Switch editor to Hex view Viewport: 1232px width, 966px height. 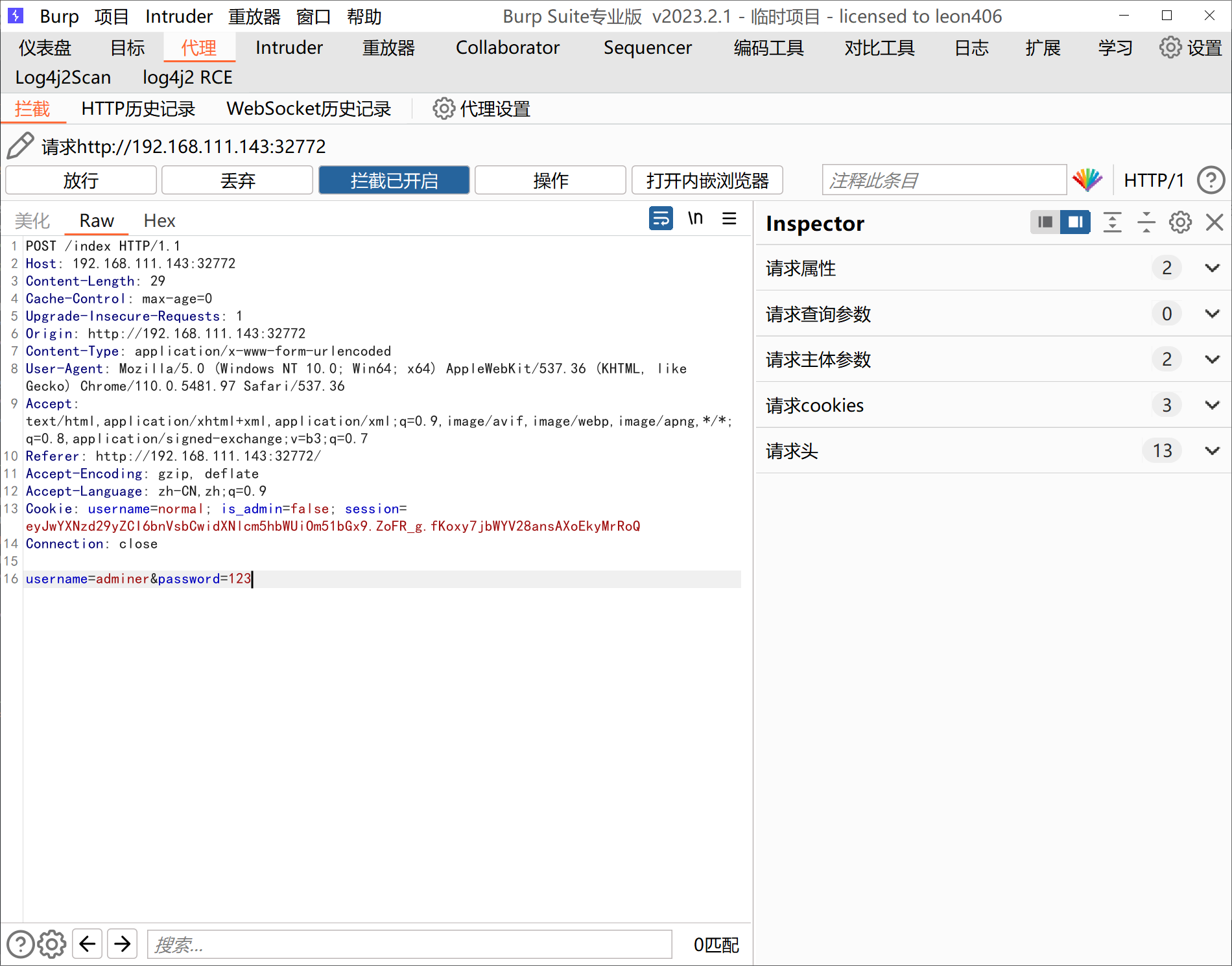(x=160, y=220)
